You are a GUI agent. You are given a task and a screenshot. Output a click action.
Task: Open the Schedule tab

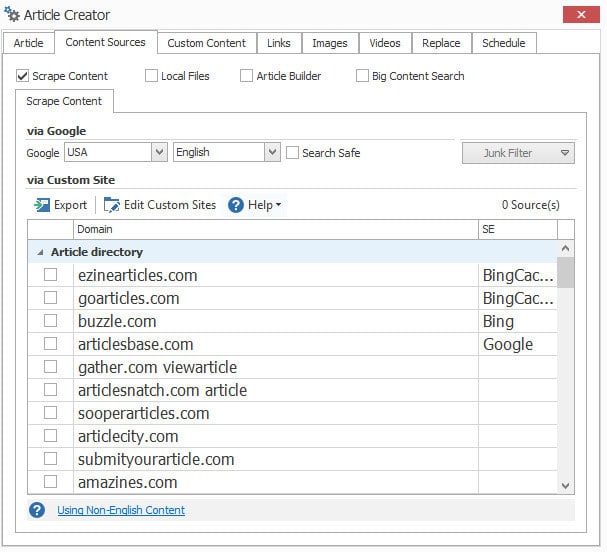click(x=503, y=43)
